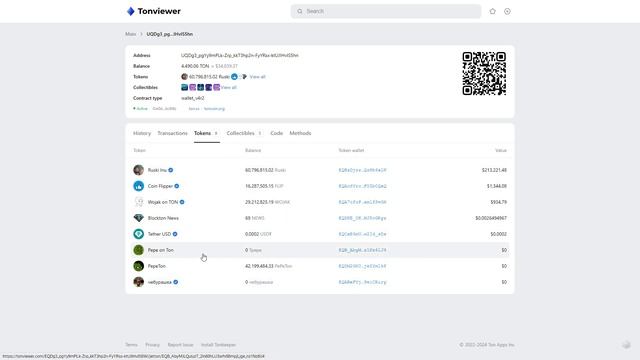This screenshot has height=360, width=640.
Task: Click View all next to Collectibles
Action: click(229, 87)
